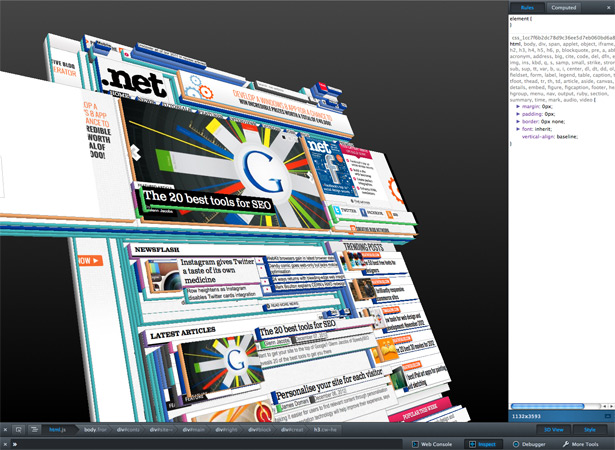This screenshot has height=450, width=615.
Task: Click the LATEST ARTICLES heading
Action: click(183, 333)
